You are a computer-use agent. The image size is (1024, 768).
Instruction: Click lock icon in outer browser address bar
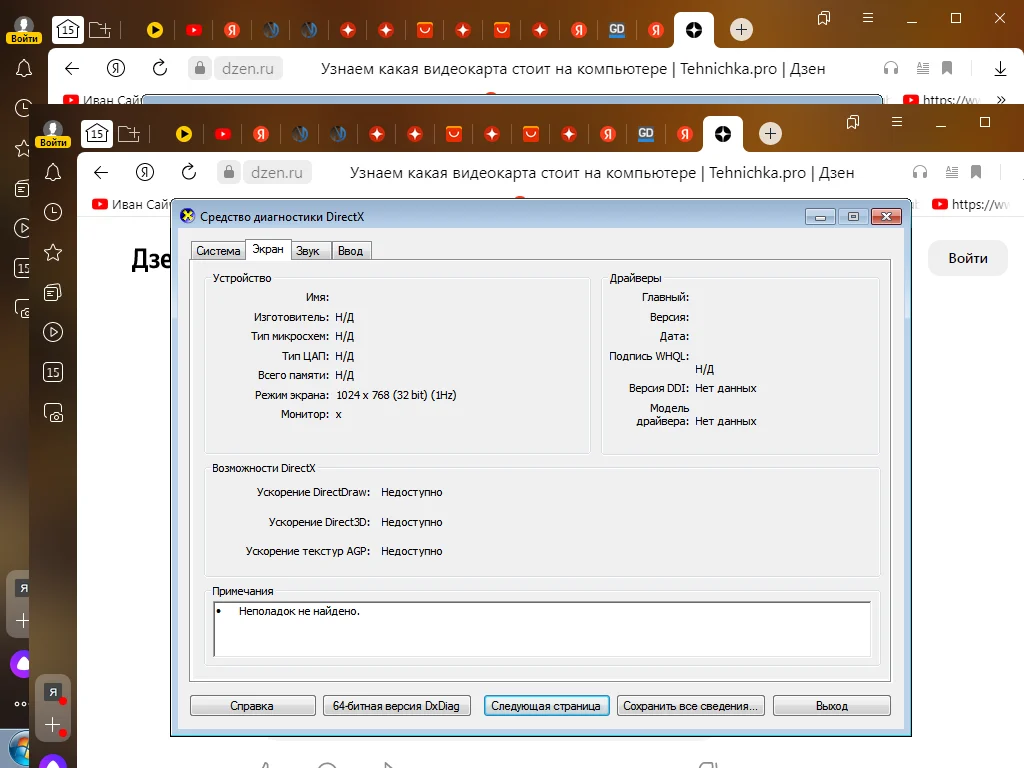coord(200,68)
